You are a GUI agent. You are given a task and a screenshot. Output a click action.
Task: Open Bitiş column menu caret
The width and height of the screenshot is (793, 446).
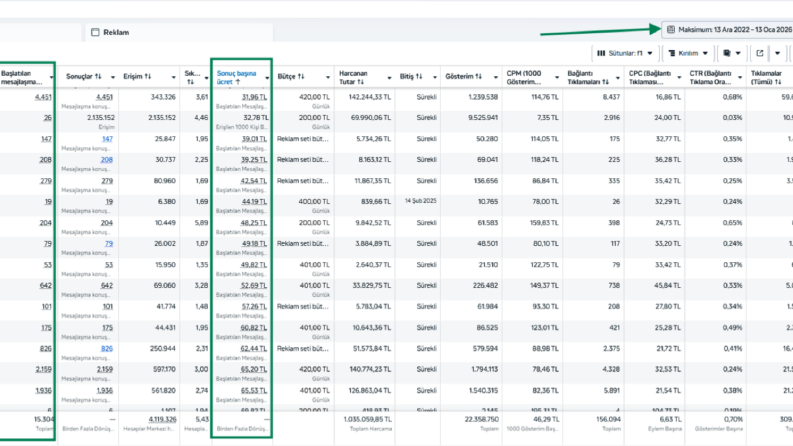(x=434, y=77)
